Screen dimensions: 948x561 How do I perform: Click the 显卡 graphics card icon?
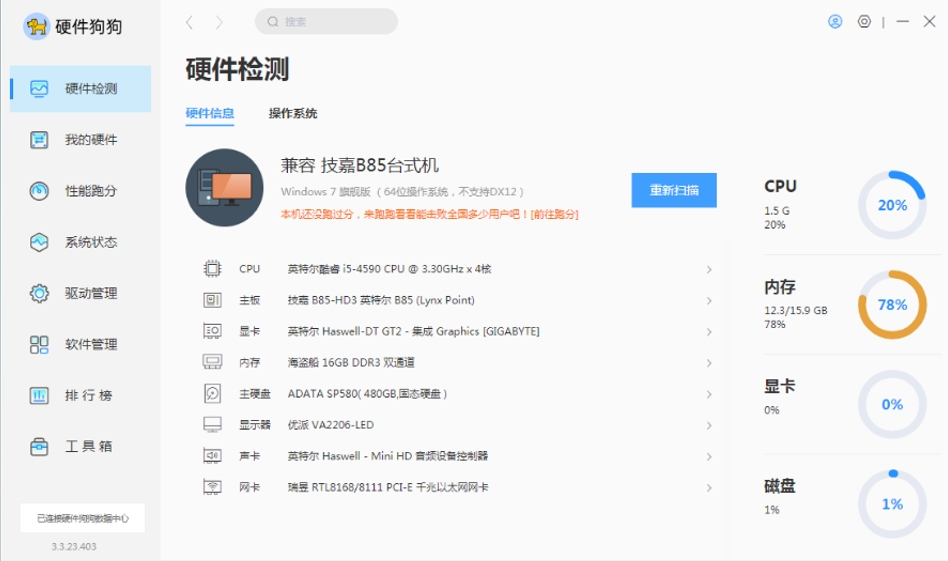click(x=212, y=331)
